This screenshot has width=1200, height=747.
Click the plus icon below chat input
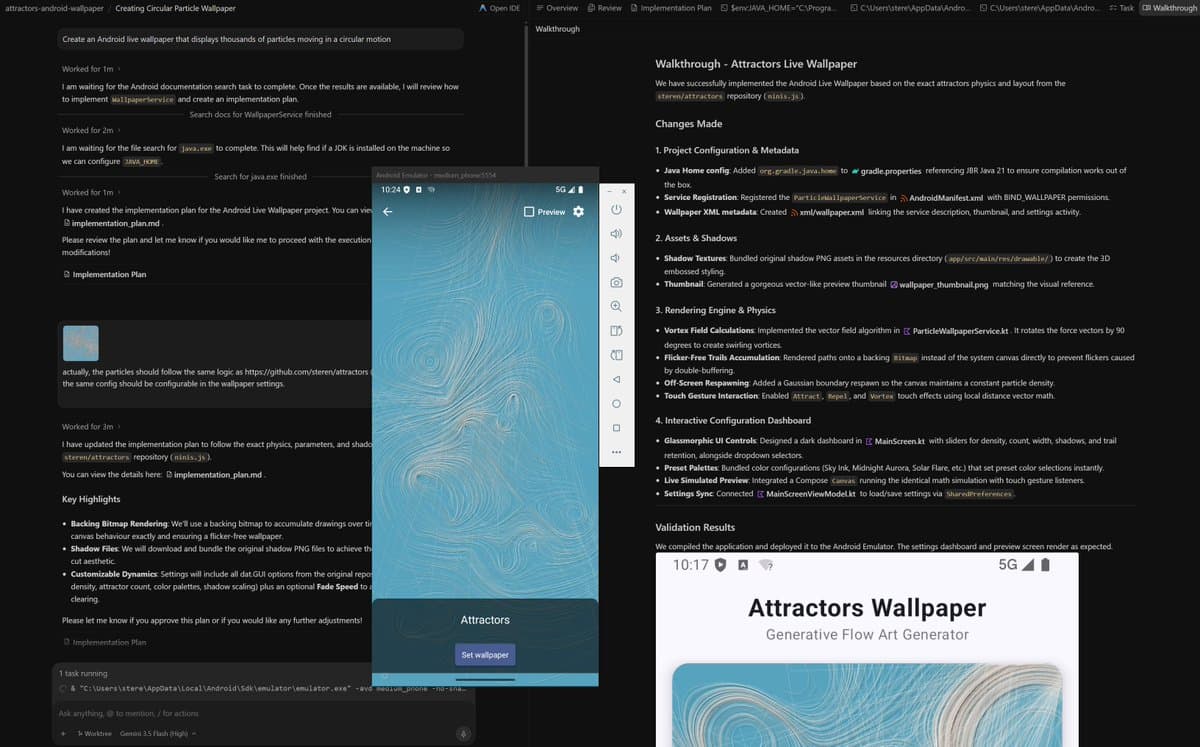click(63, 734)
